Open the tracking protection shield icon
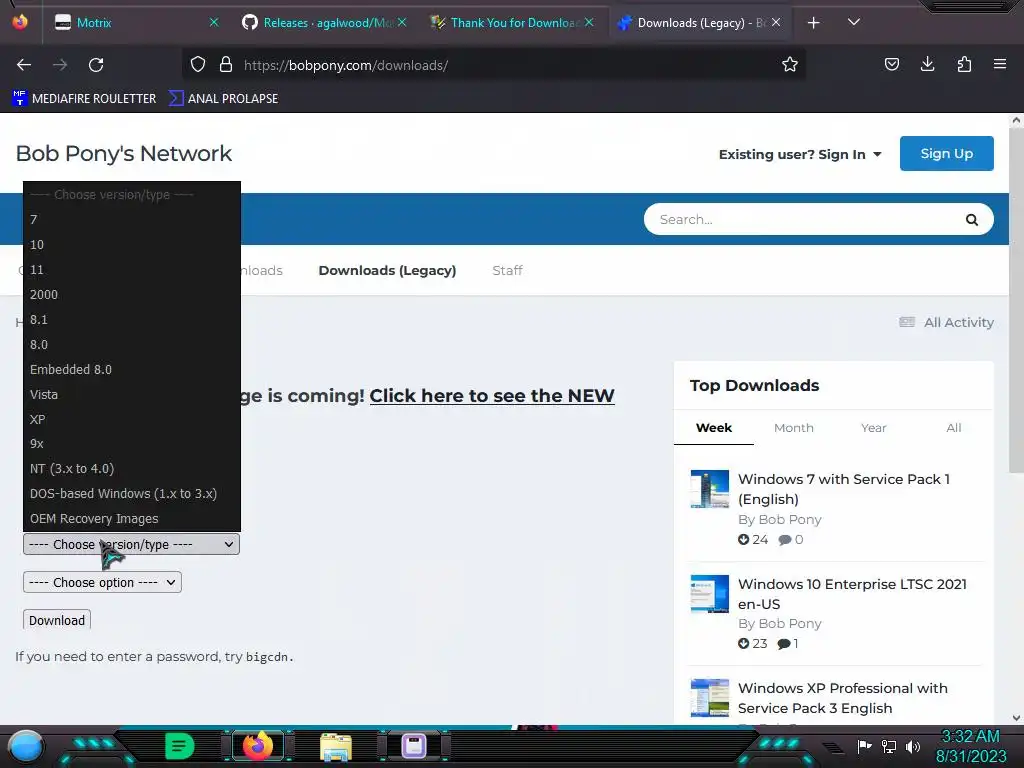Viewport: 1024px width, 768px height. pyautogui.click(x=198, y=65)
